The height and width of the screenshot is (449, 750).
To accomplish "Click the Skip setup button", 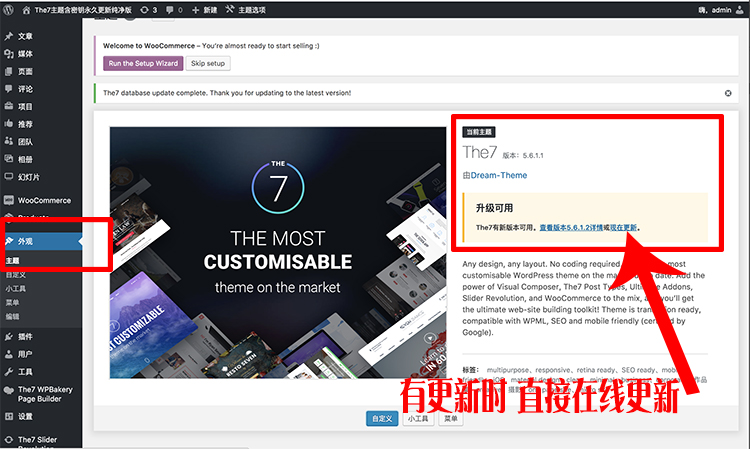I will point(208,63).
